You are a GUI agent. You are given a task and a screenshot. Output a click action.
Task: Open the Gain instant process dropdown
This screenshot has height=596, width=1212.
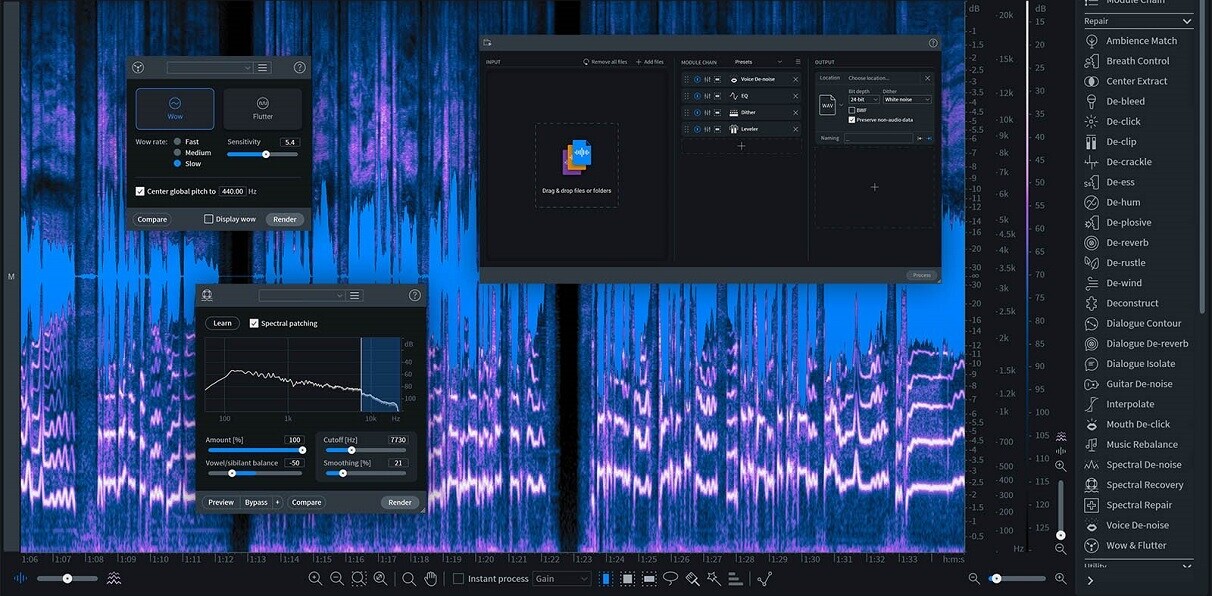point(562,579)
